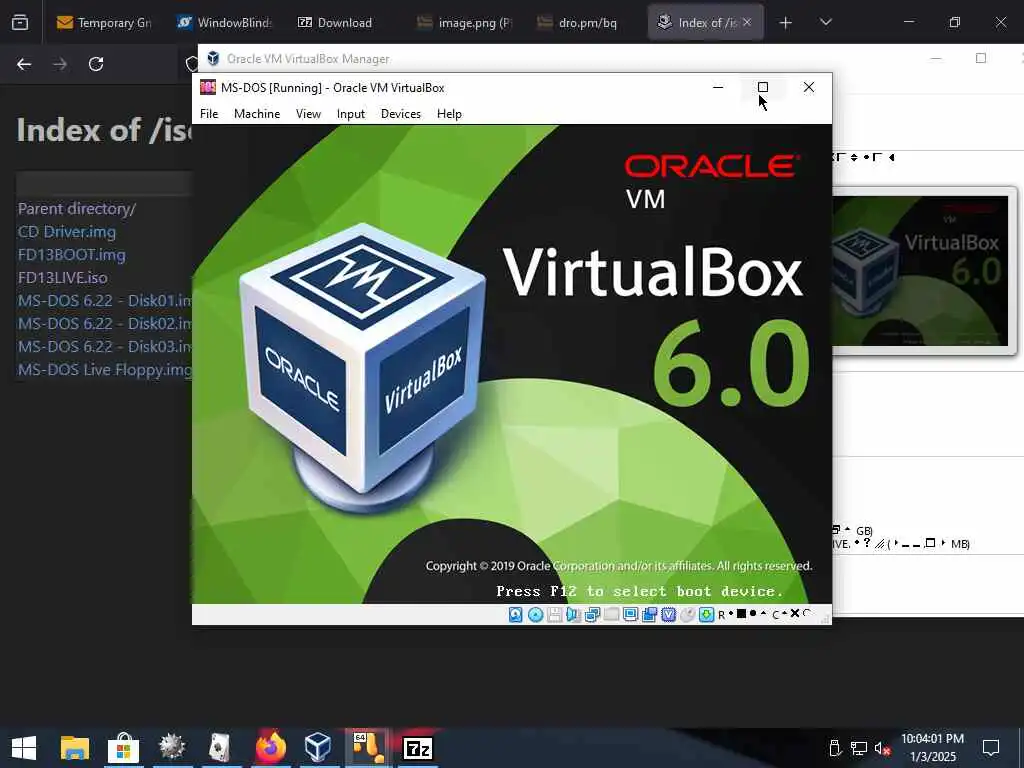Screen dimensions: 1024x768
Task: Click the green arrow keyboard capture icon
Action: [706, 615]
